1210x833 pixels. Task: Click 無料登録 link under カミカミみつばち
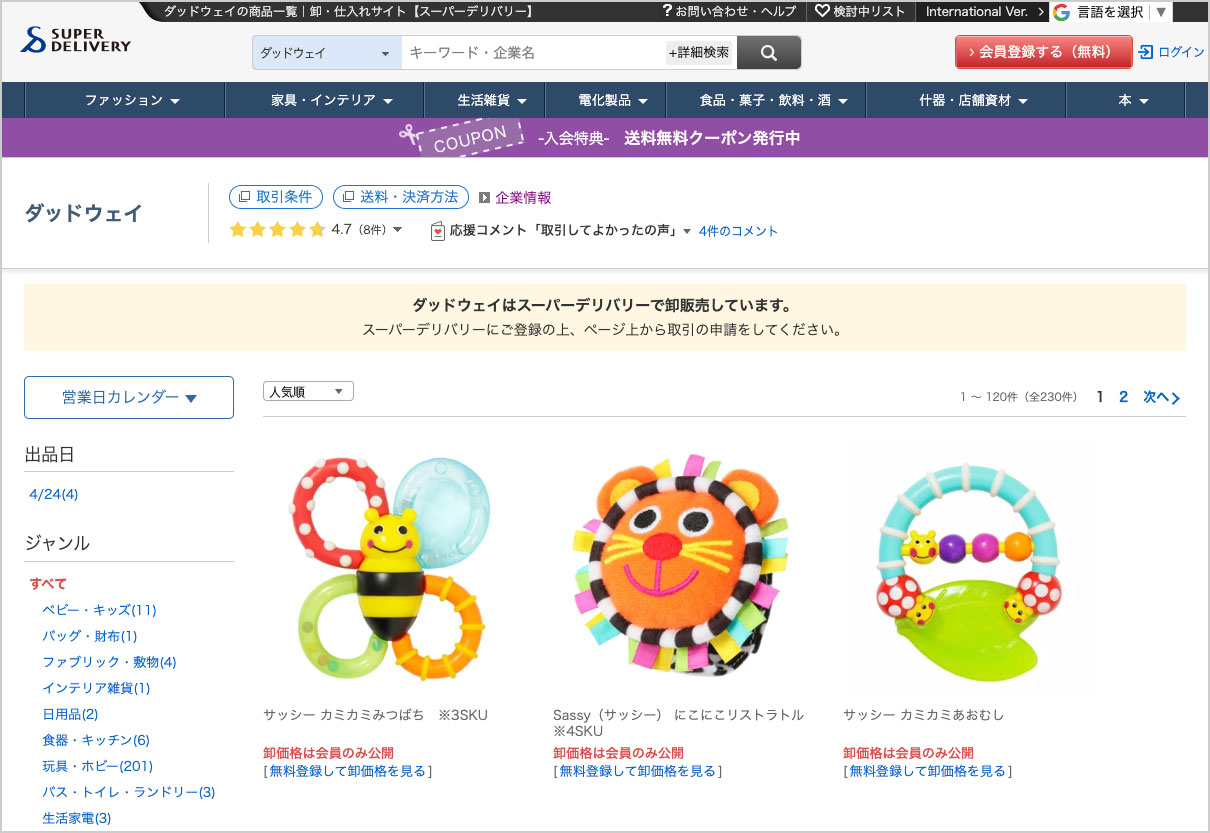pos(348,771)
